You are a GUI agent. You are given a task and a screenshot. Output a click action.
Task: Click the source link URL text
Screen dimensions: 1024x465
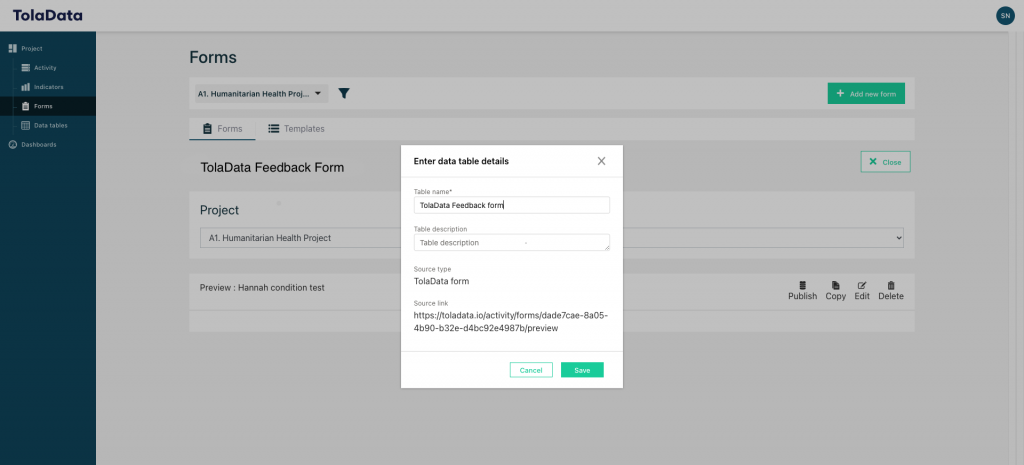[x=511, y=322]
